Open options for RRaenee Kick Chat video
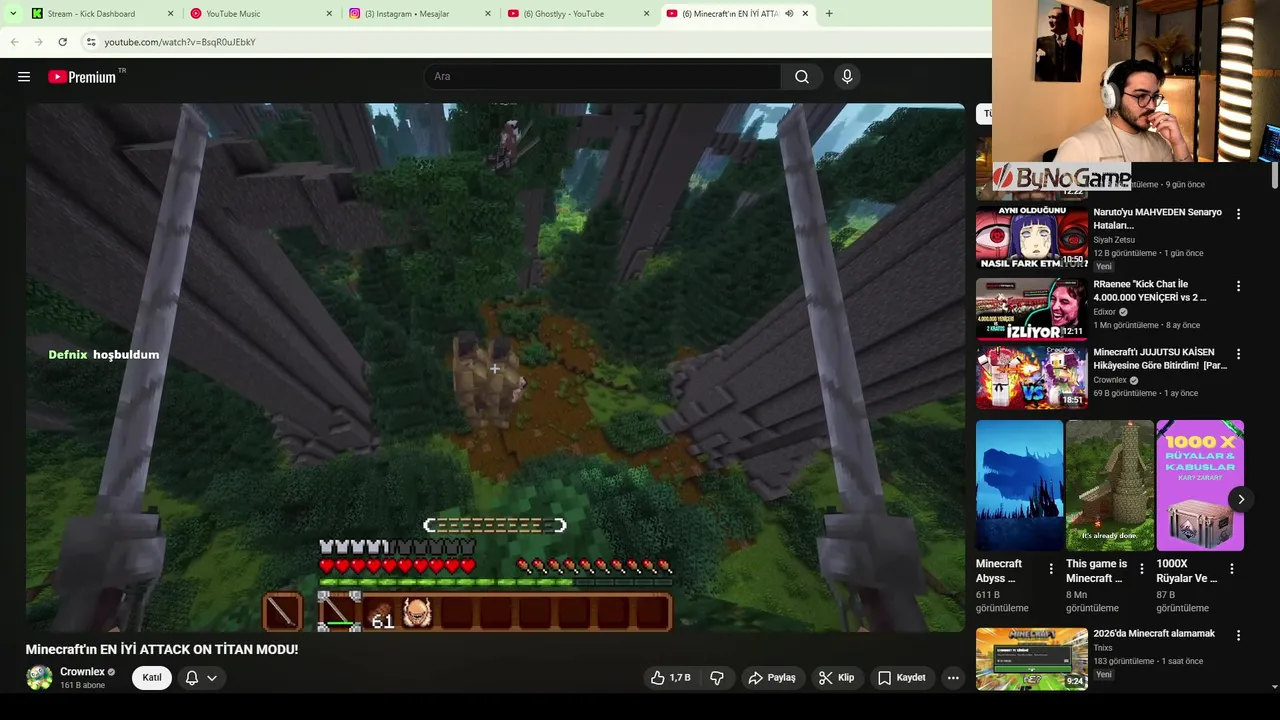This screenshot has height=720, width=1280. pos(1238,286)
